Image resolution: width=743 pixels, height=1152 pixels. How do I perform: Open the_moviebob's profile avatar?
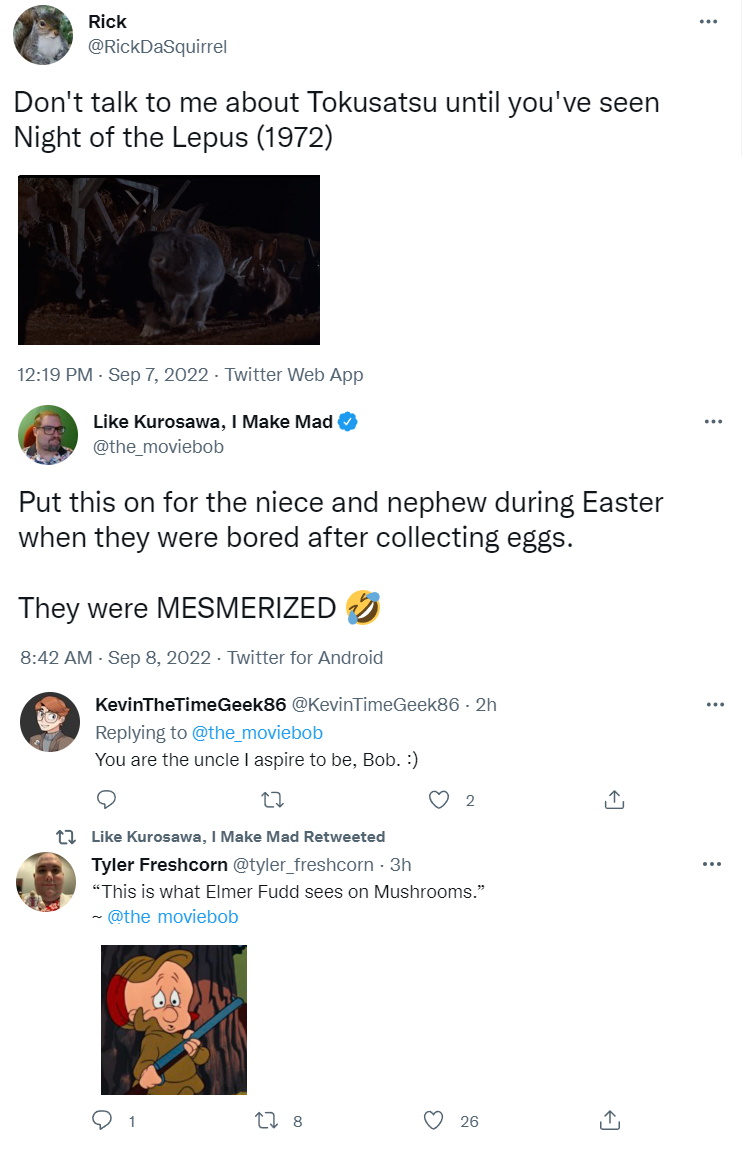pos(48,434)
